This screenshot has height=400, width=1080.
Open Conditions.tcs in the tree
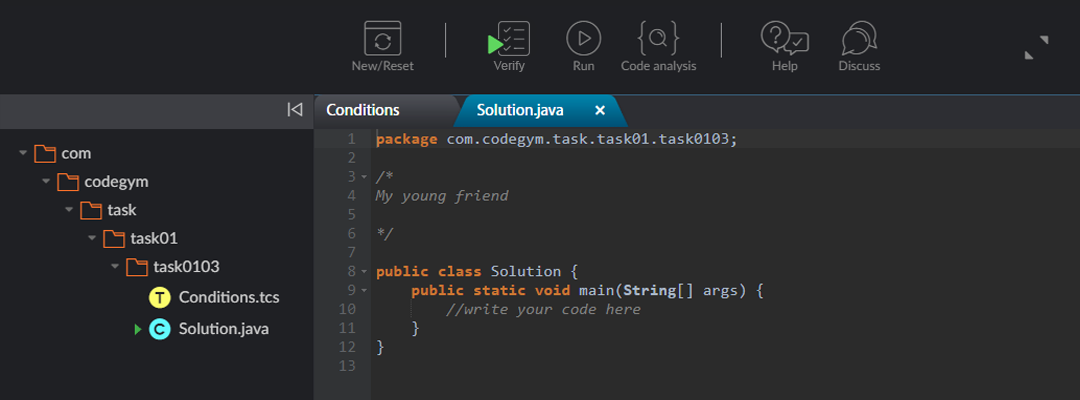(x=229, y=297)
